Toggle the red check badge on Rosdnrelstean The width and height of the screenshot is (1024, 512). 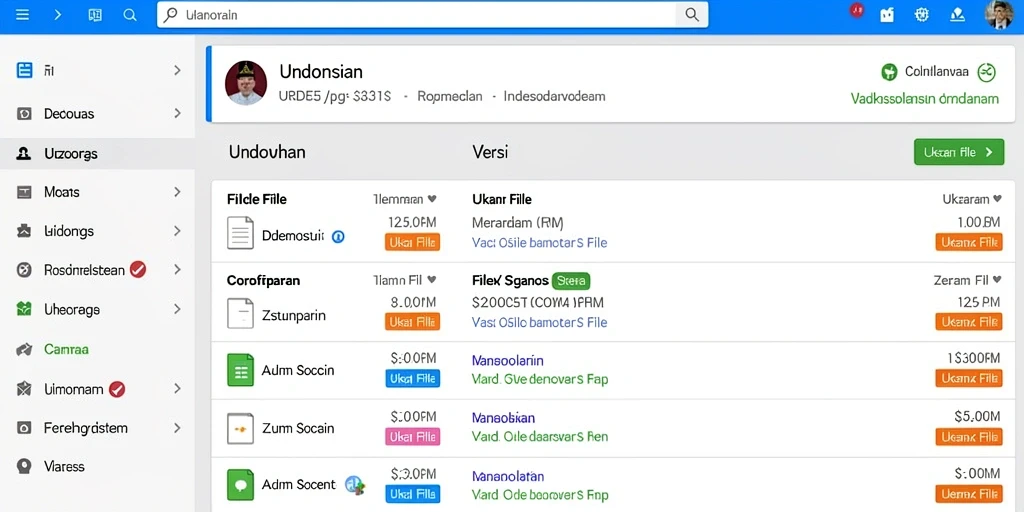pyautogui.click(x=138, y=269)
